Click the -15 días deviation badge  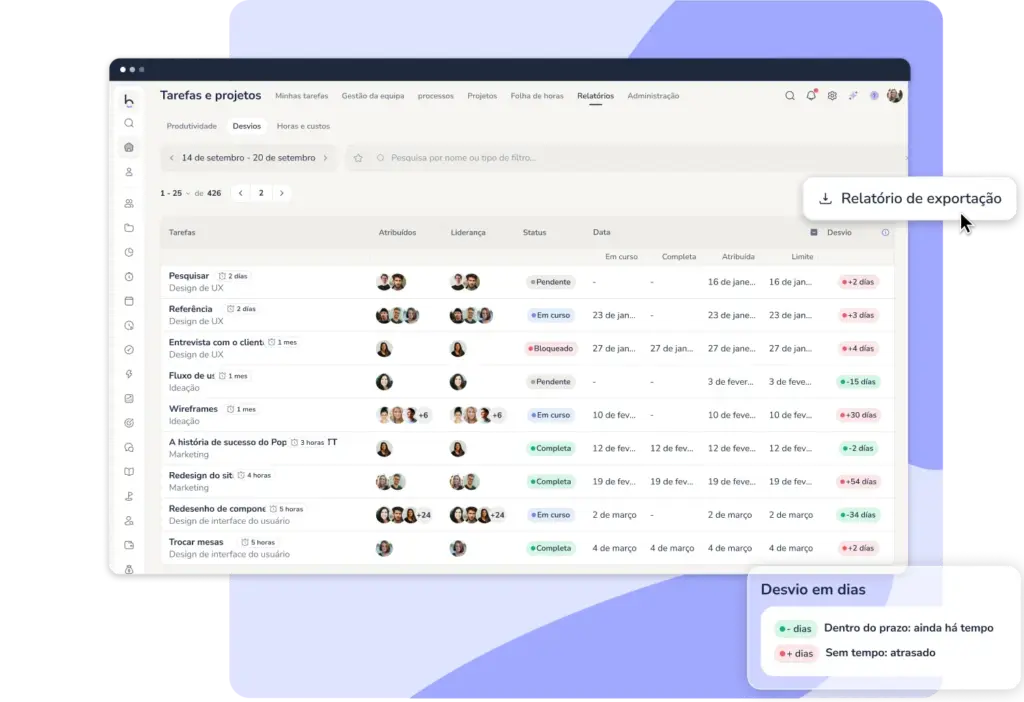858,382
